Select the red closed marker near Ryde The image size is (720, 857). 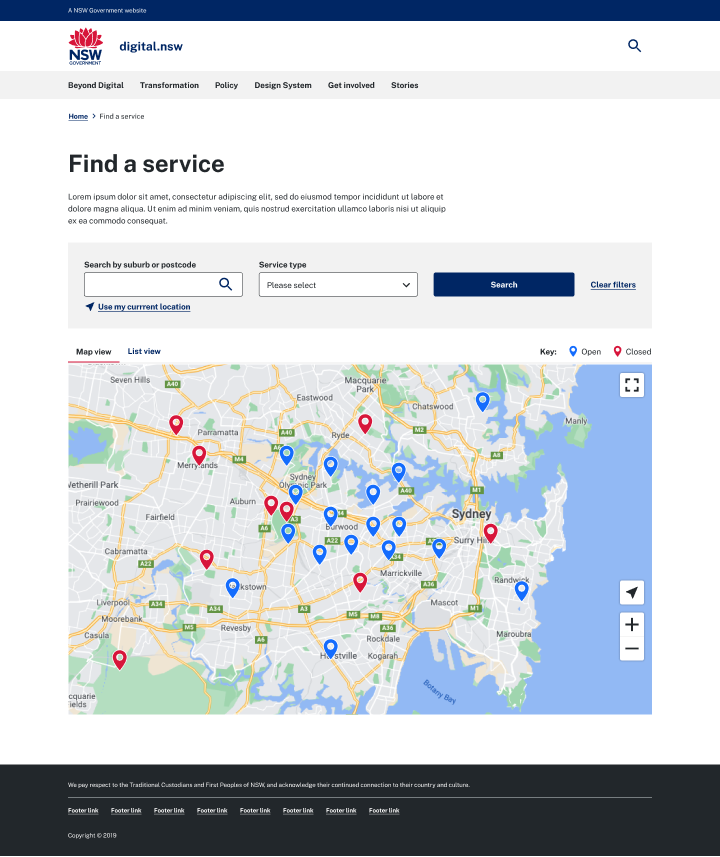point(365,422)
